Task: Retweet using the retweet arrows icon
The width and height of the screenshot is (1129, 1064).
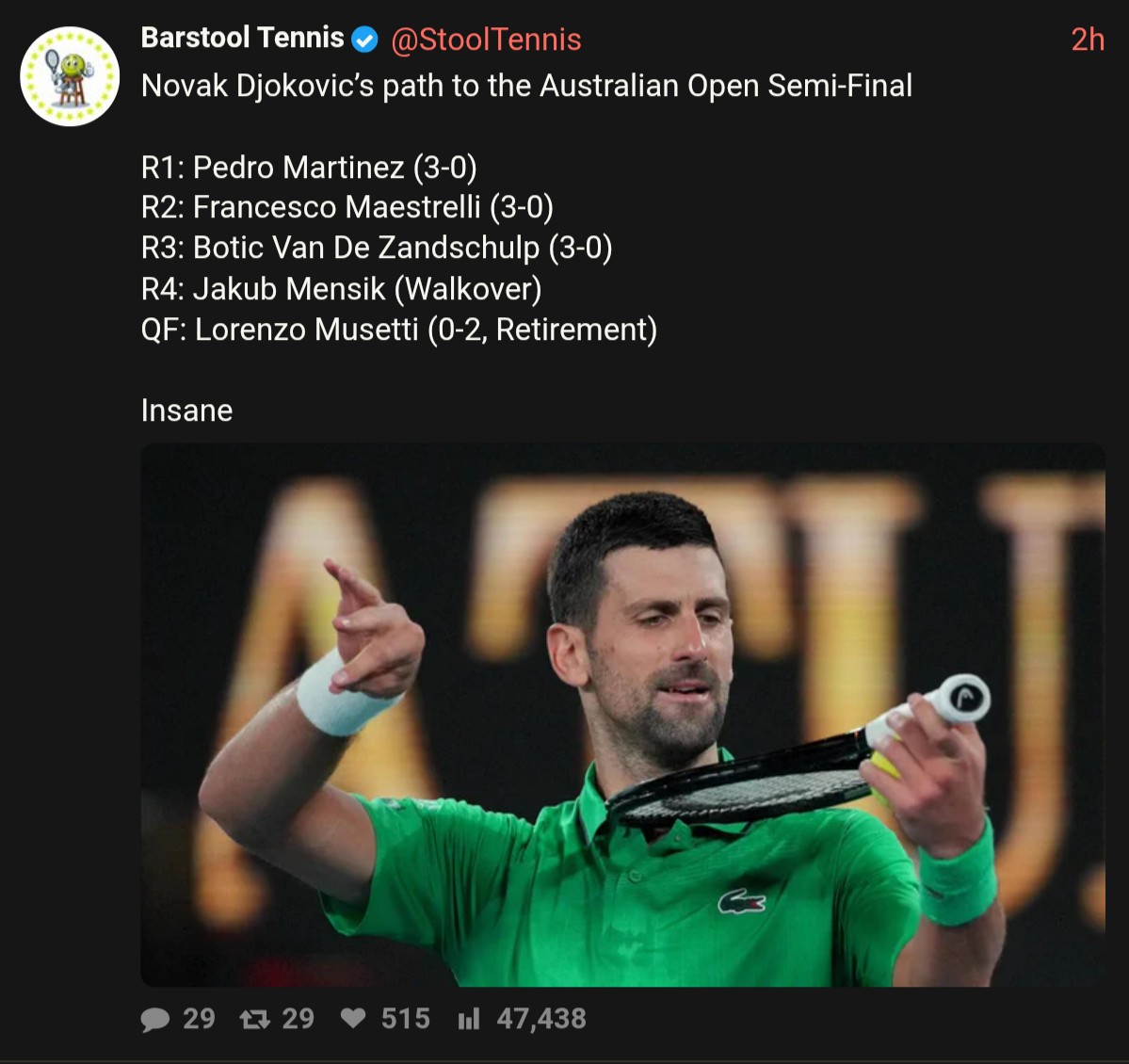Action: pos(255,1020)
